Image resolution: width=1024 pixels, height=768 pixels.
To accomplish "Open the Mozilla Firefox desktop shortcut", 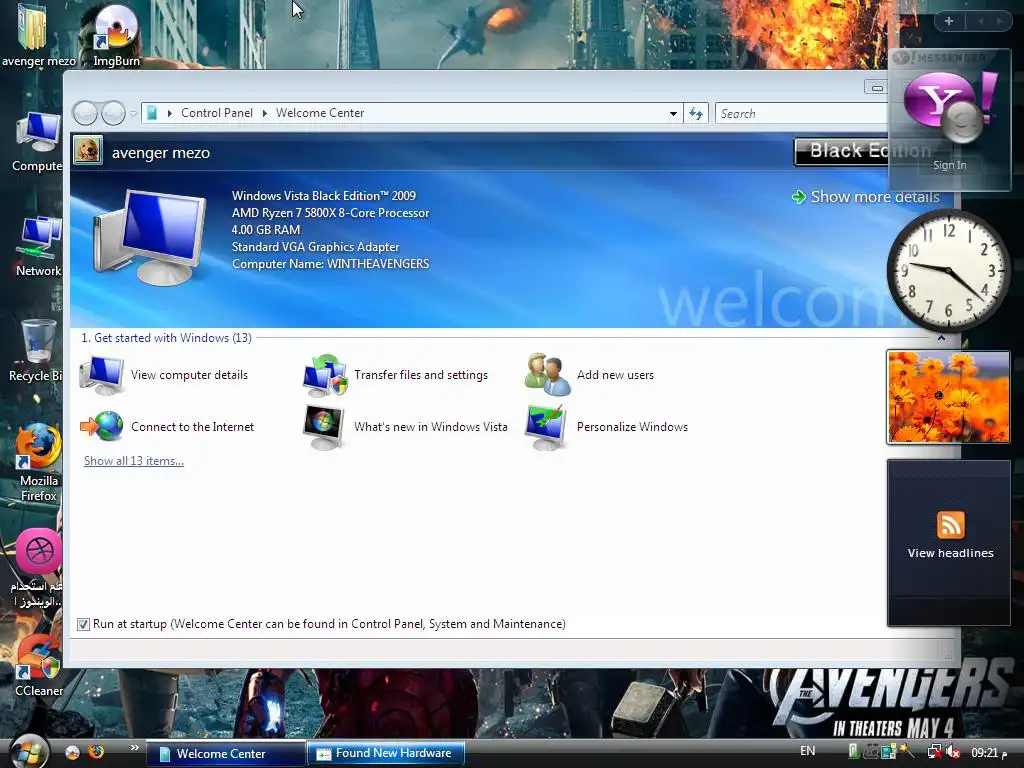I will tap(39, 462).
